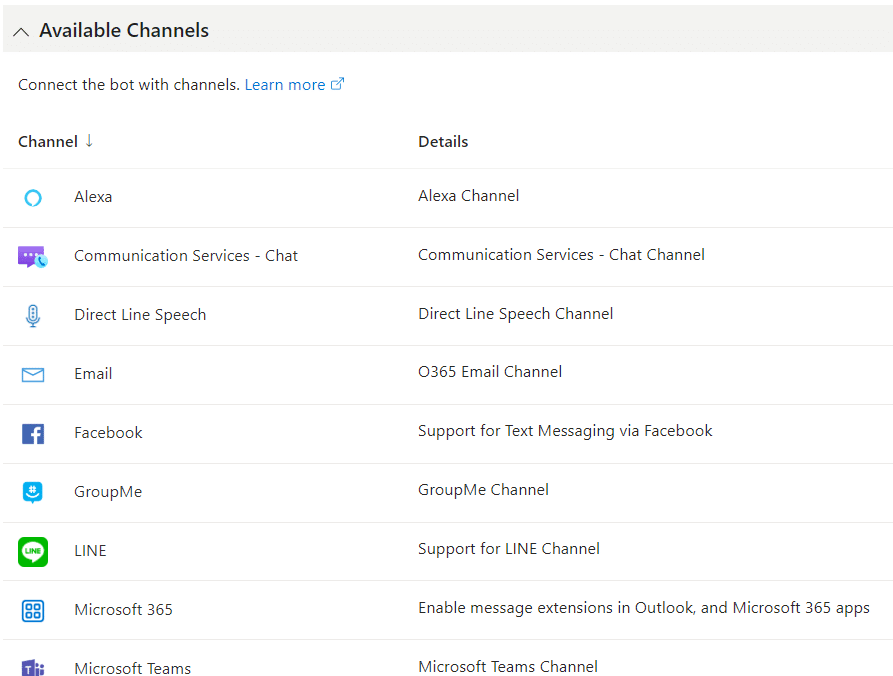Collapse the Available Channels section
Image resolution: width=893 pixels, height=676 pixels.
21,31
